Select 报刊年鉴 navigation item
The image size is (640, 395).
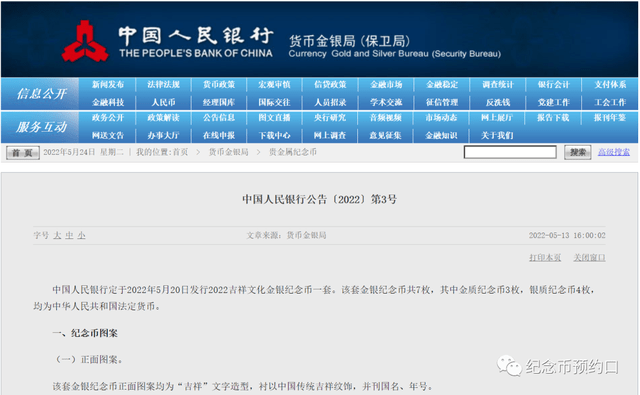(x=610, y=118)
